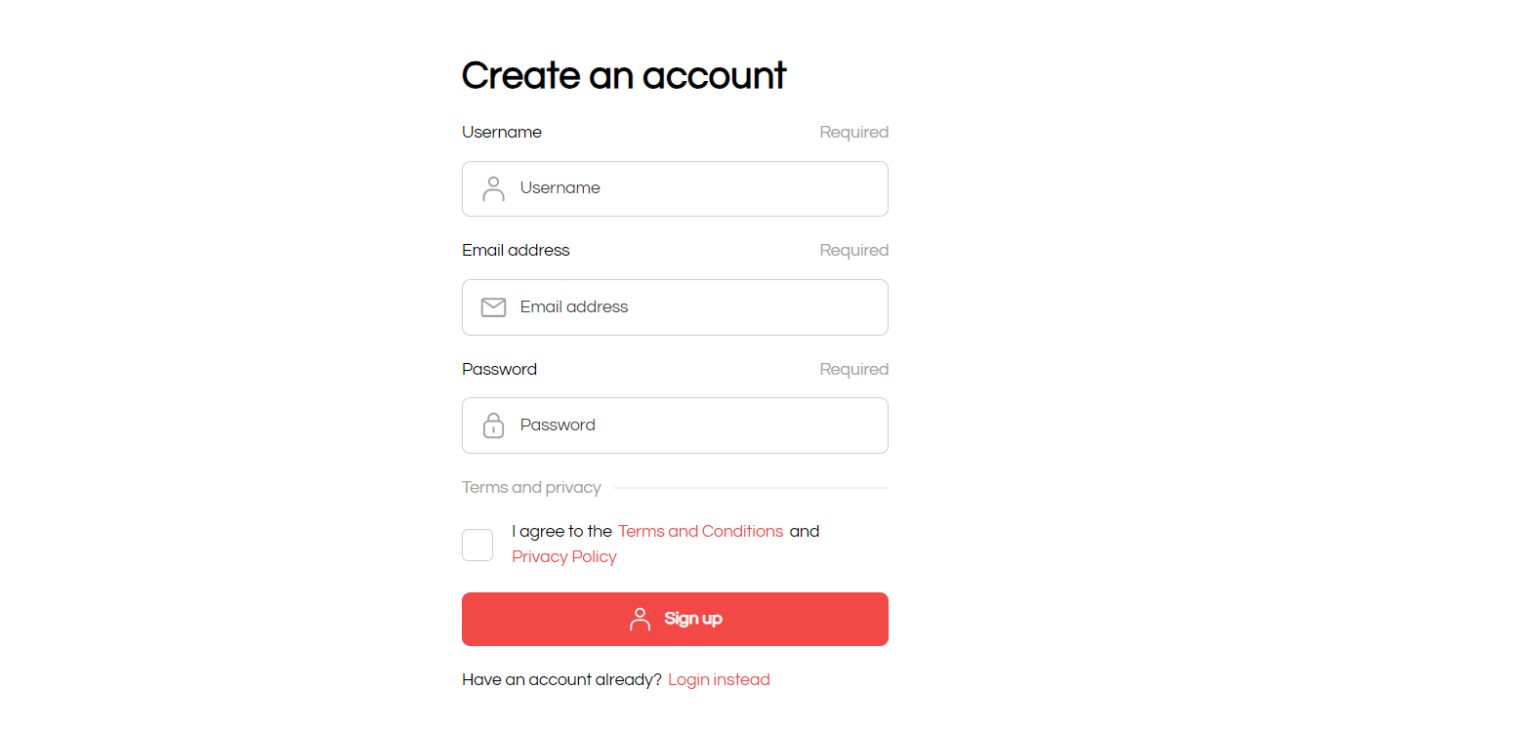Image resolution: width=1536 pixels, height=729 pixels.
Task: Tick the agree to terms checkbox
Action: pyautogui.click(x=477, y=545)
